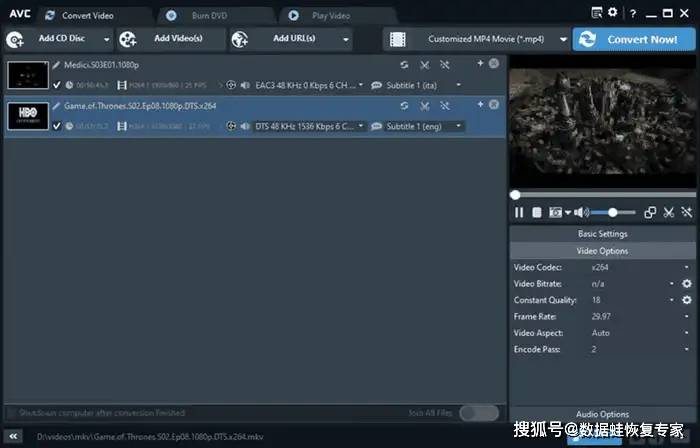The image size is (700, 448).
Task: Click the pencil rename icon for Game.of.Thrones file
Action: tap(57, 105)
